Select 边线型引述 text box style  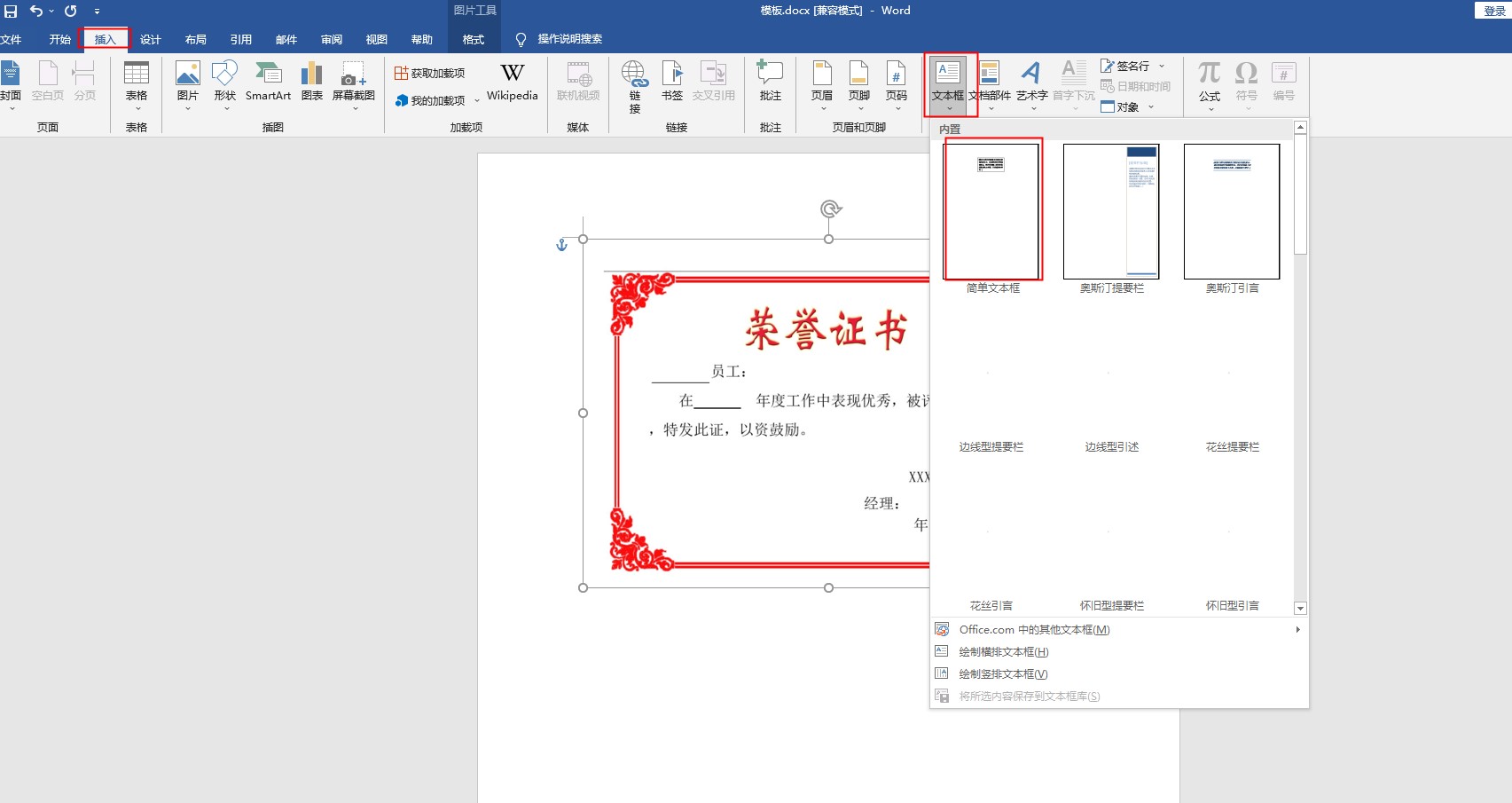pos(1112,446)
